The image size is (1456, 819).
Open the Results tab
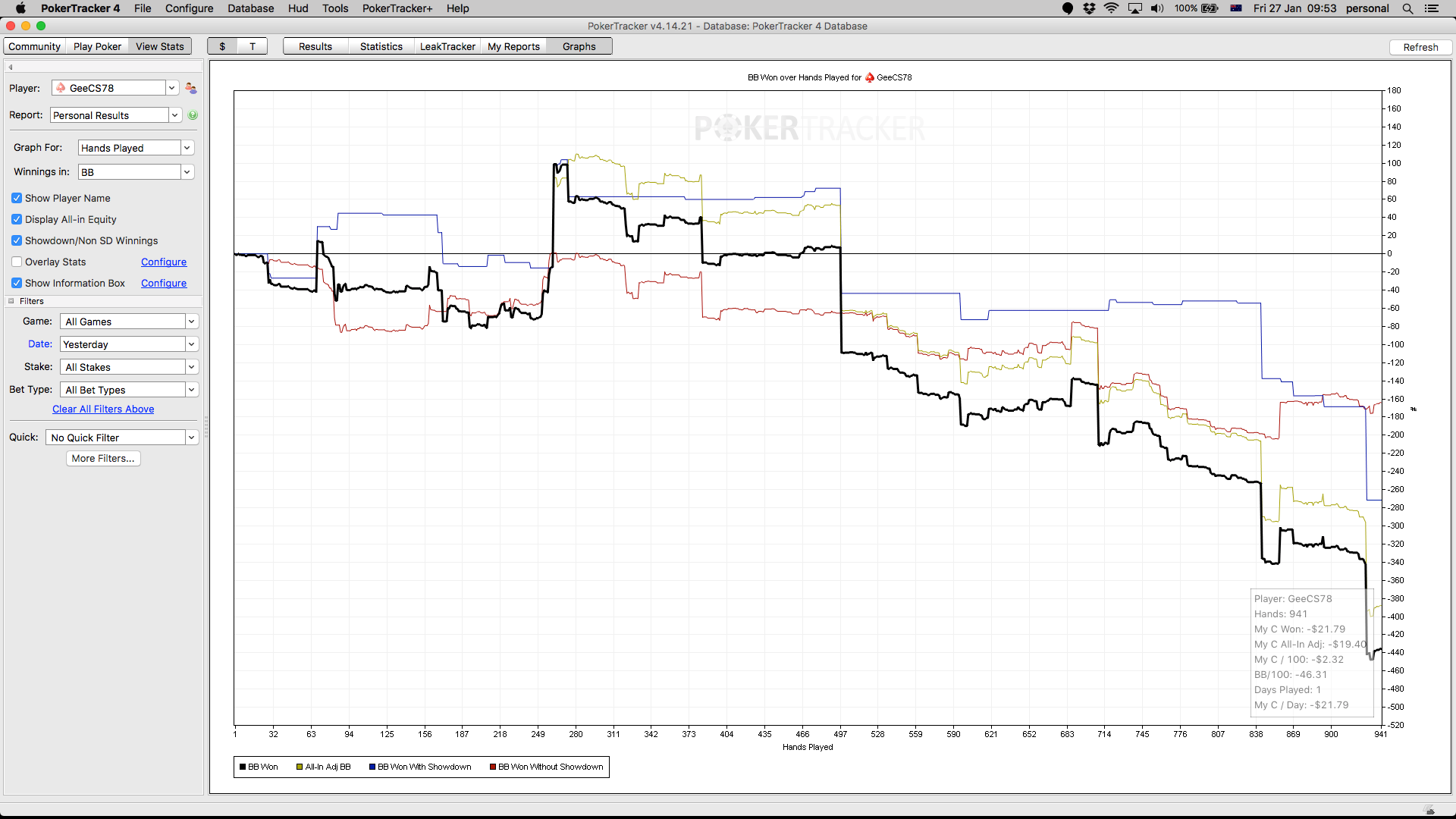(315, 46)
